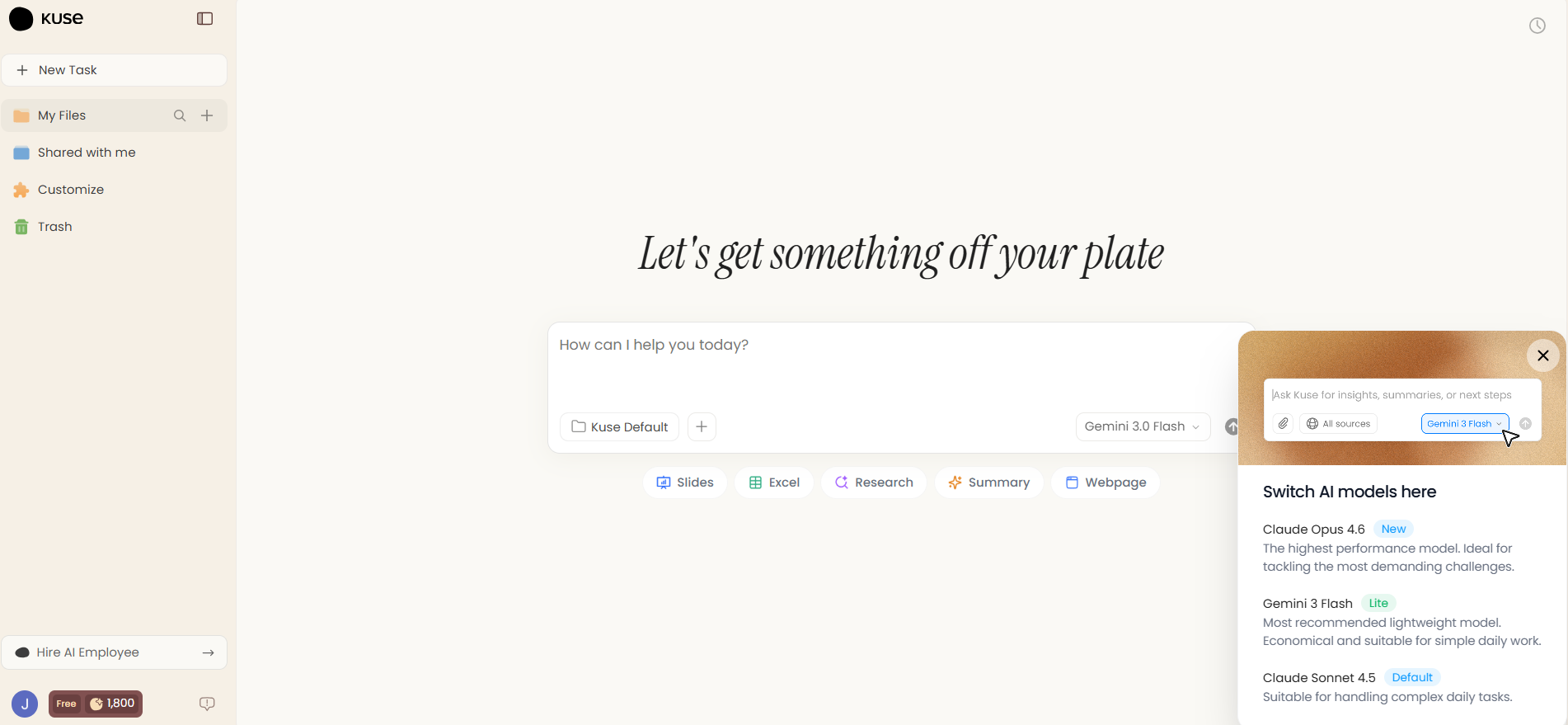1568x725 pixels.
Task: Open the history clock icon
Action: click(1537, 26)
